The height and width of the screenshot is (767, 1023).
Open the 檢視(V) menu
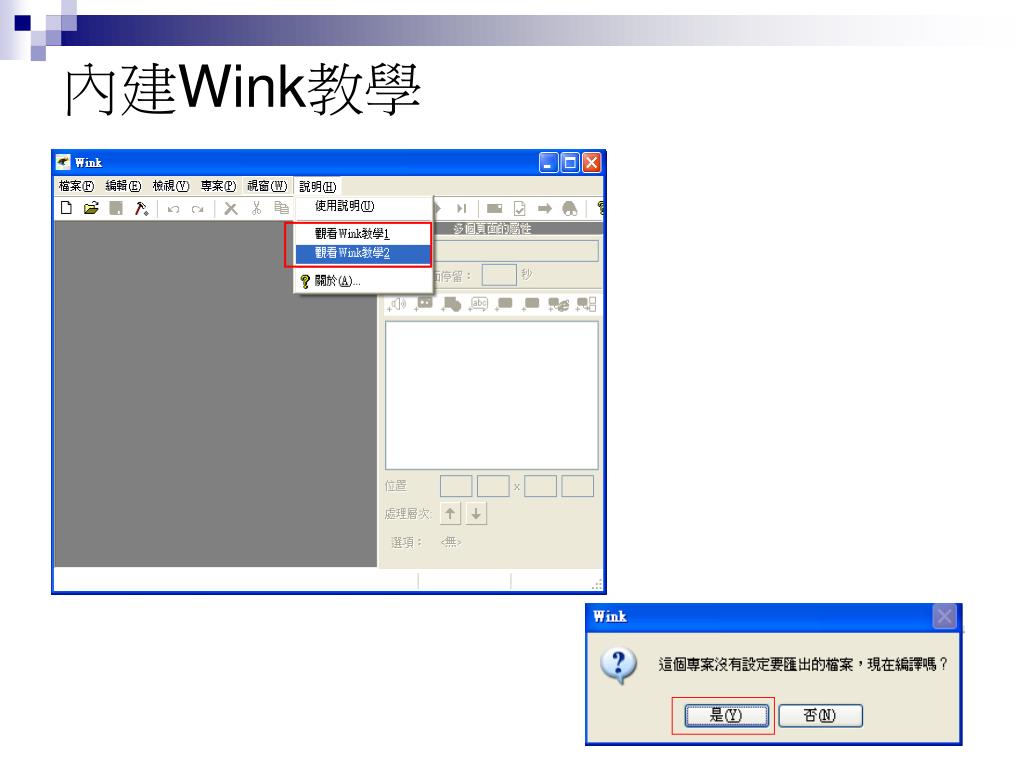click(x=171, y=186)
